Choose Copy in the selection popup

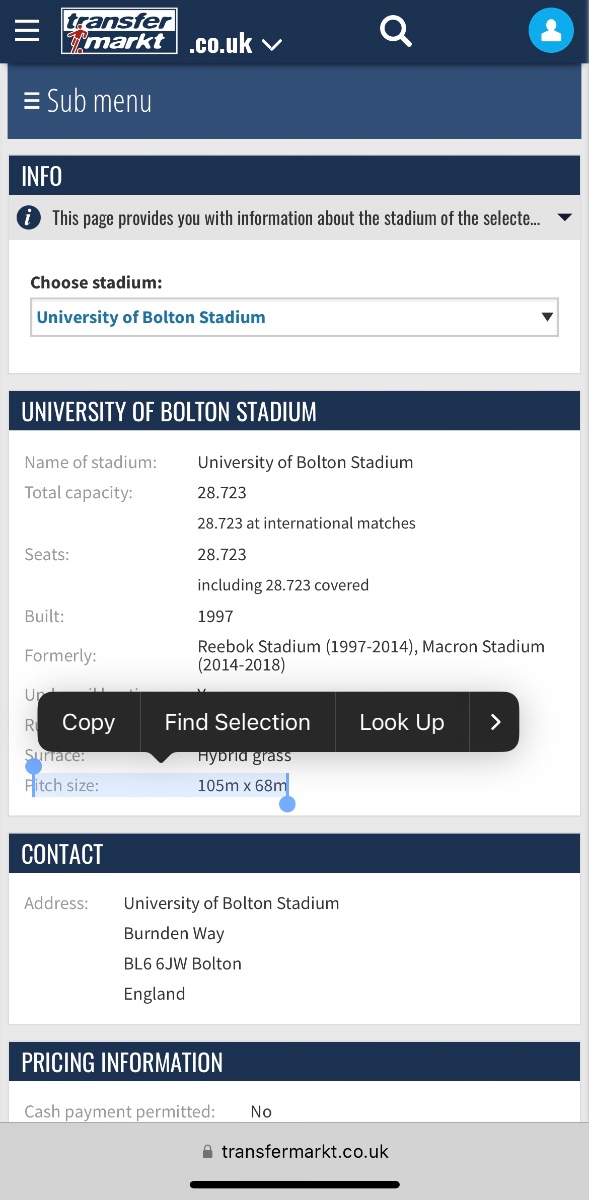pyautogui.click(x=88, y=722)
